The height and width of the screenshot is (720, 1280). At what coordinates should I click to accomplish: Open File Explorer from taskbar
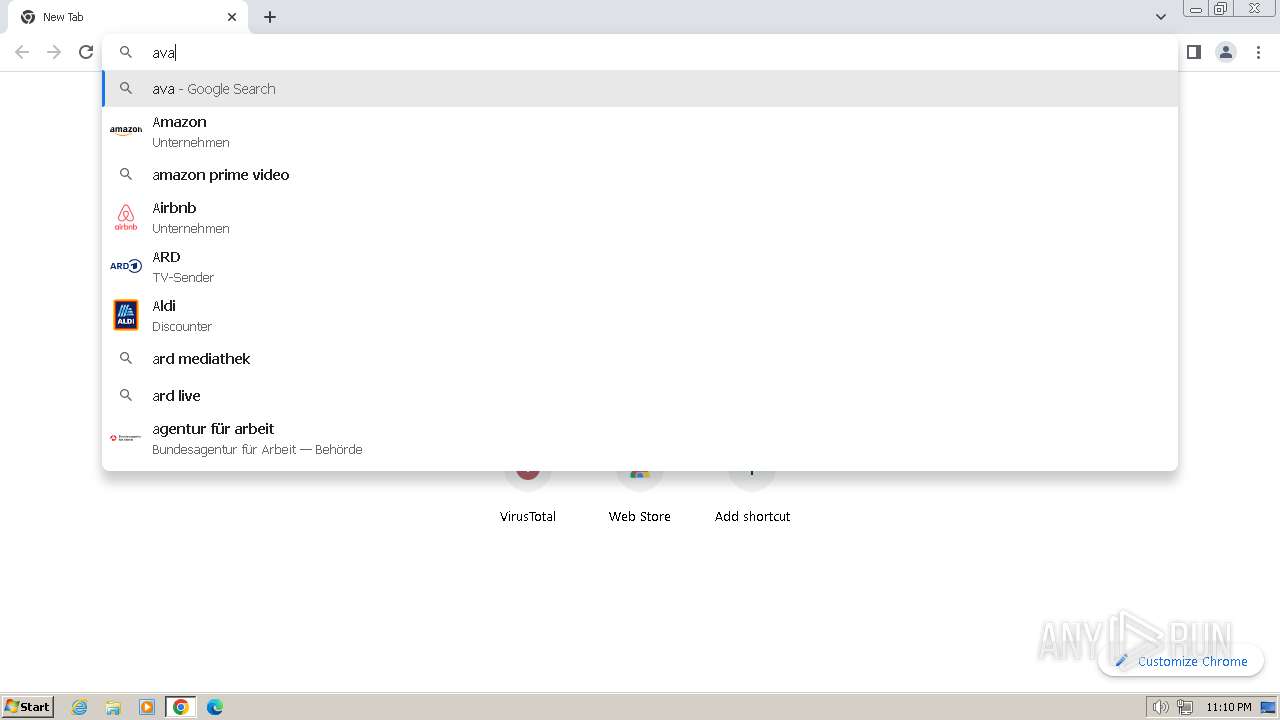pos(113,707)
